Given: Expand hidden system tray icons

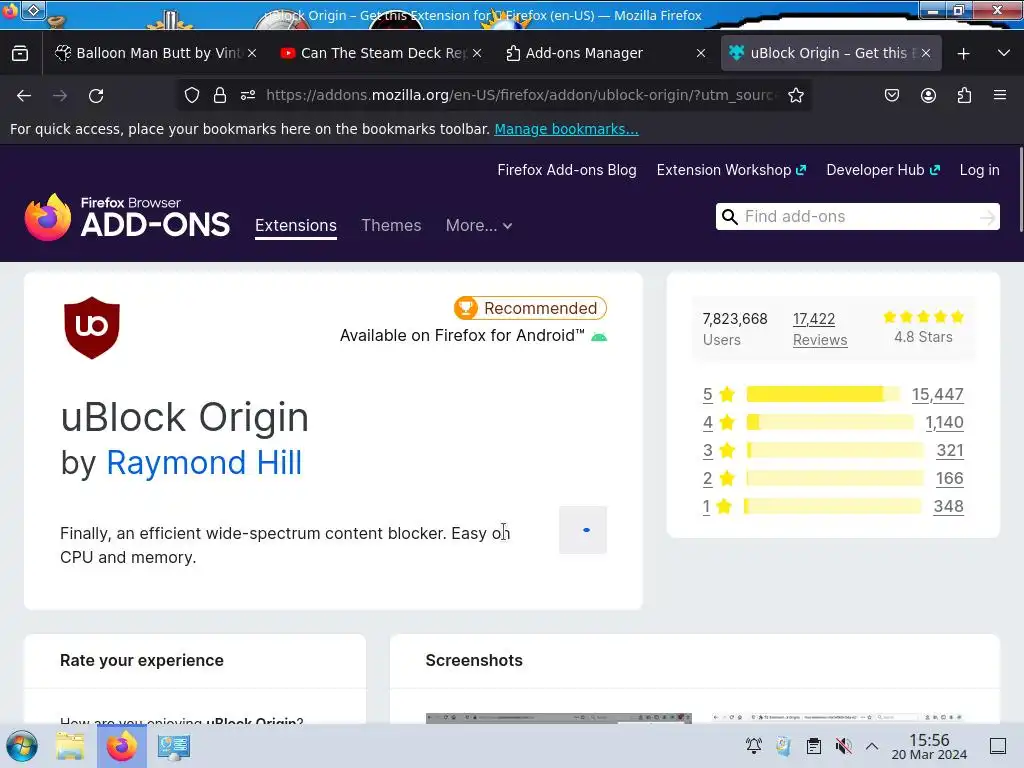Looking at the screenshot, I should [872, 746].
